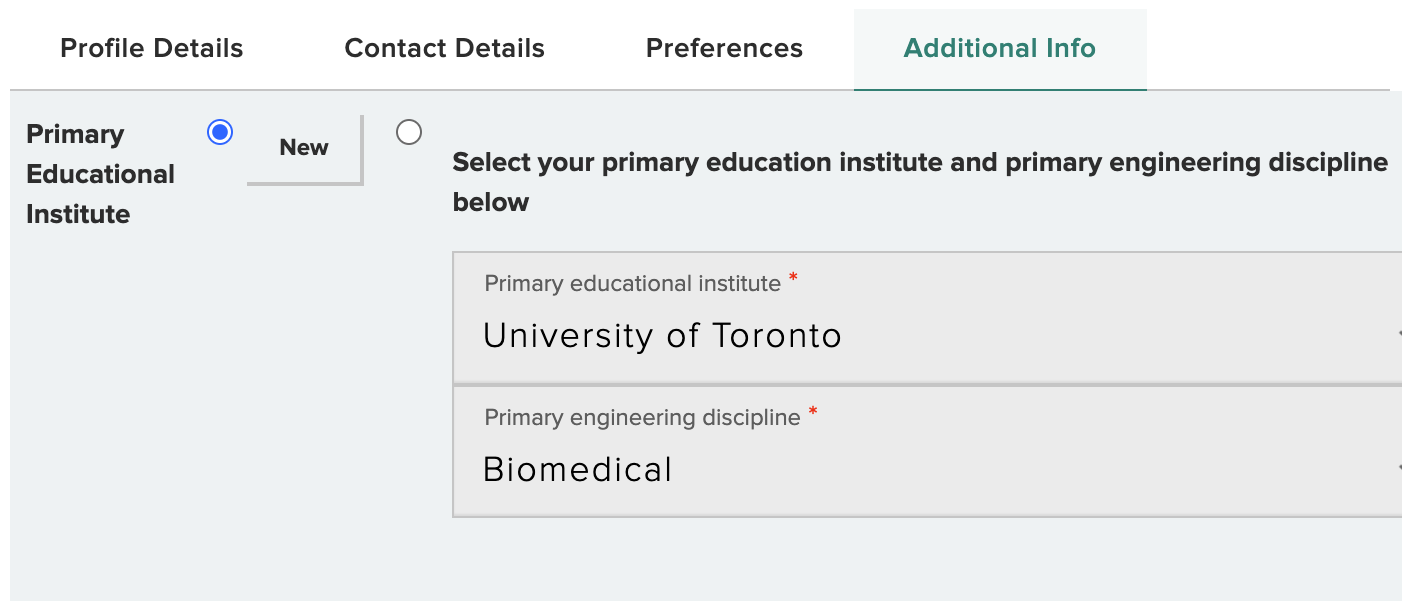The width and height of the screenshot is (1402, 608).
Task: Click the Biomedical selected value
Action: click(578, 469)
